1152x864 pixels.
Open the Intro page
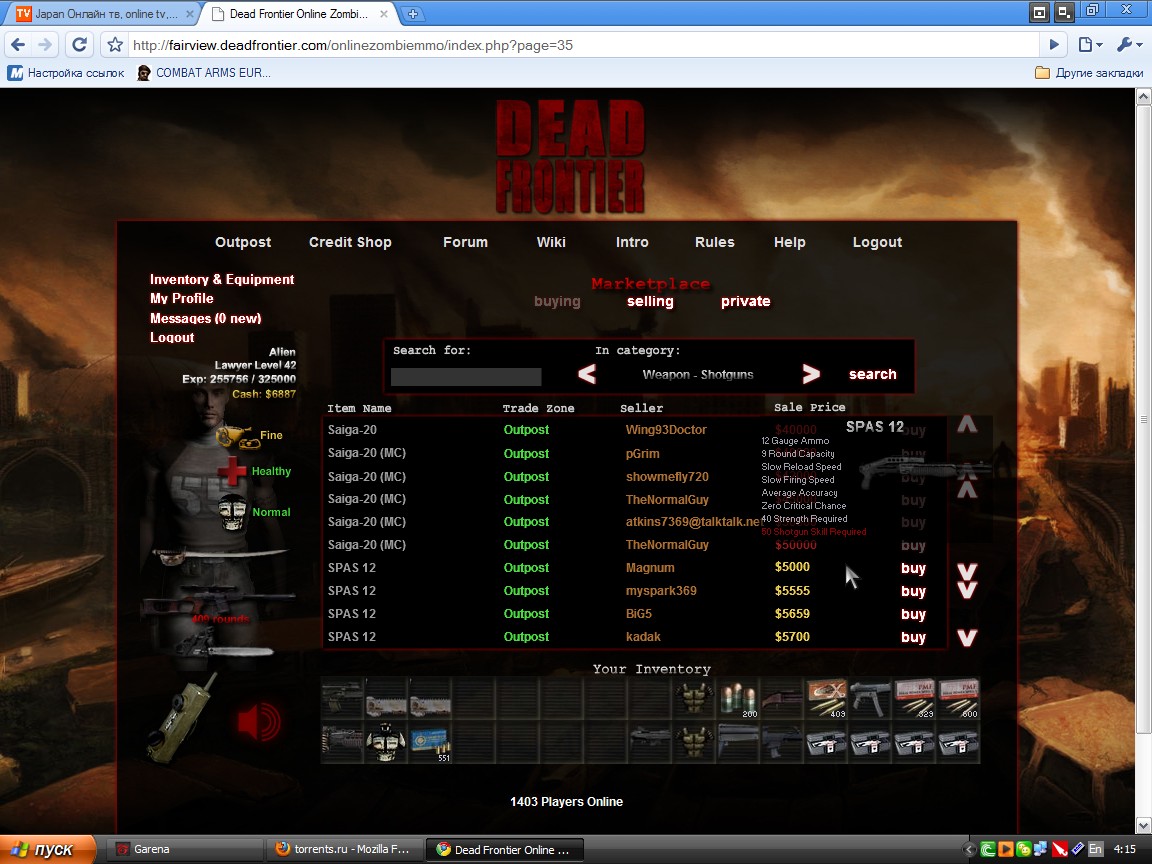pos(632,242)
